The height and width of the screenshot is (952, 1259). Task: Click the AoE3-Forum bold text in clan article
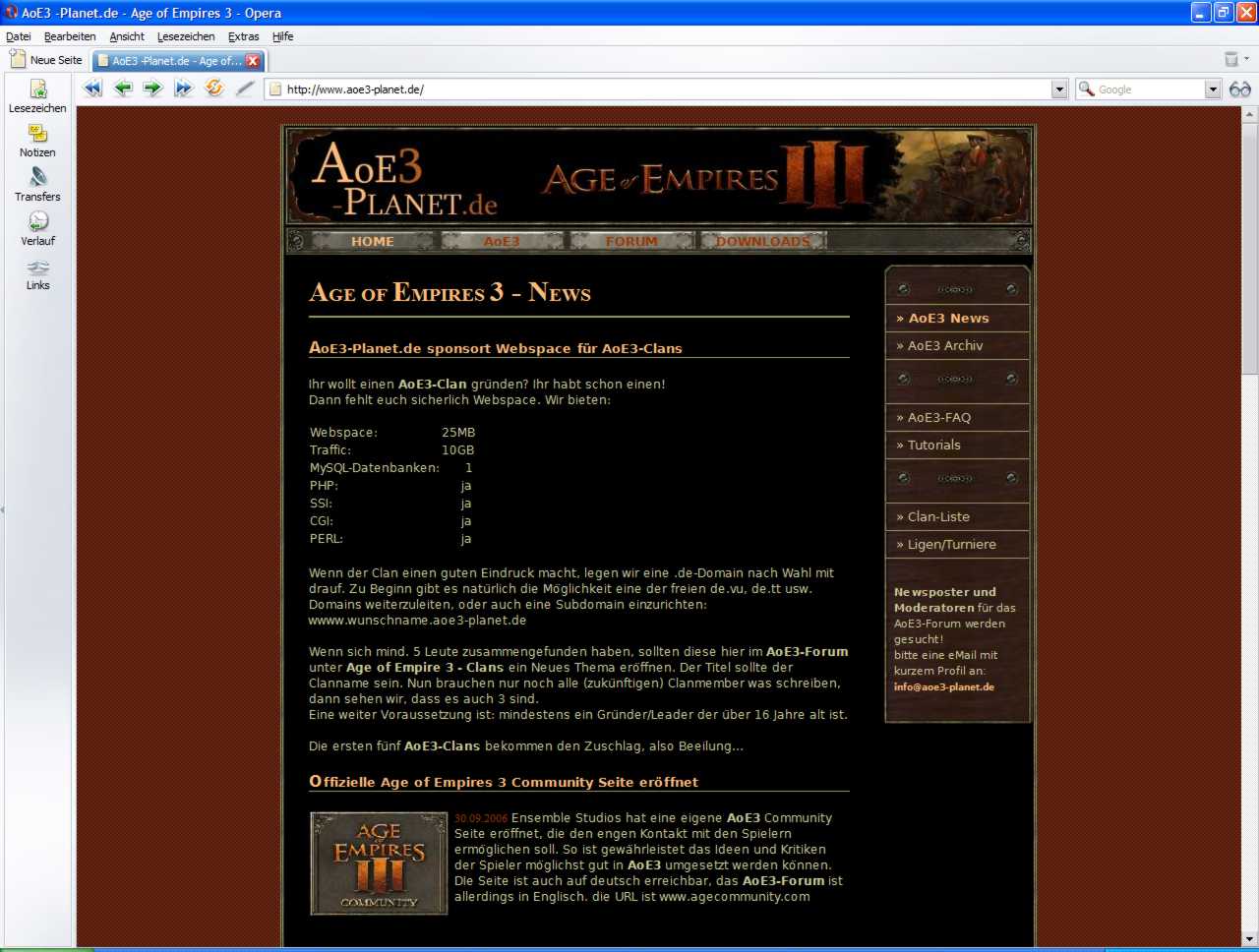click(807, 651)
